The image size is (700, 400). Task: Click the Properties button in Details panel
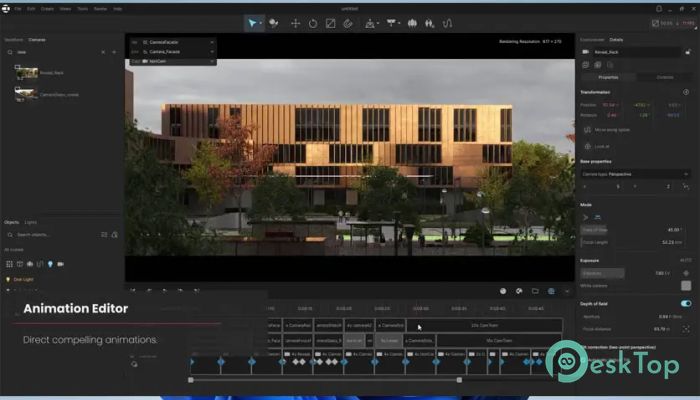[607, 76]
